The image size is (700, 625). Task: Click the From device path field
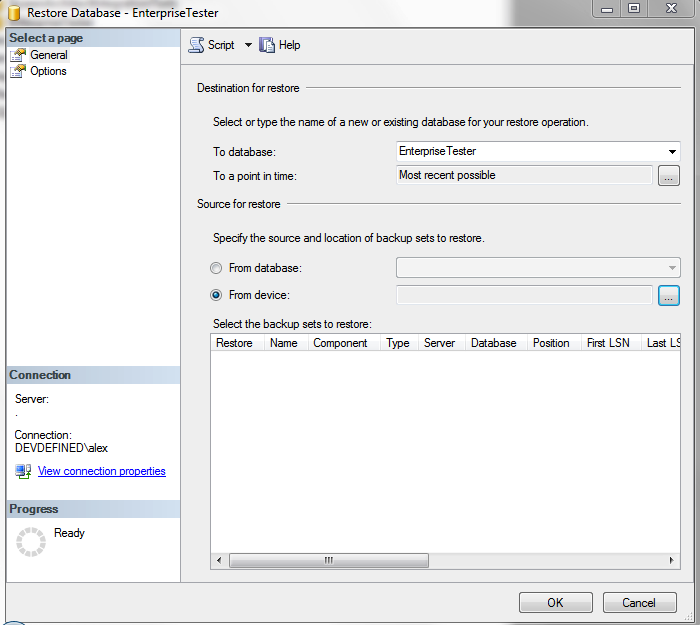click(x=524, y=295)
